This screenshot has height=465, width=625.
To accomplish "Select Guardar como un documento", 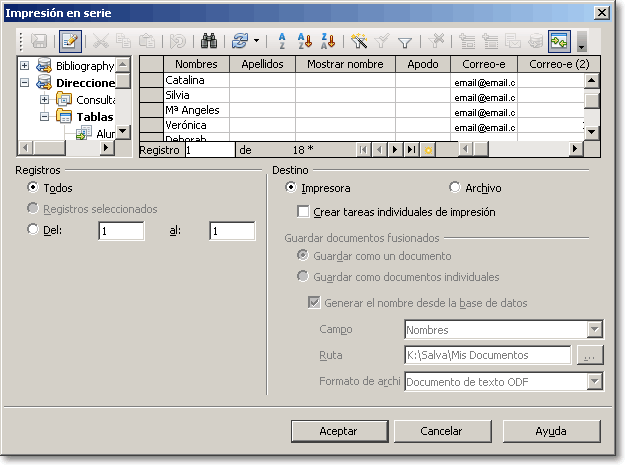I will point(303,255).
